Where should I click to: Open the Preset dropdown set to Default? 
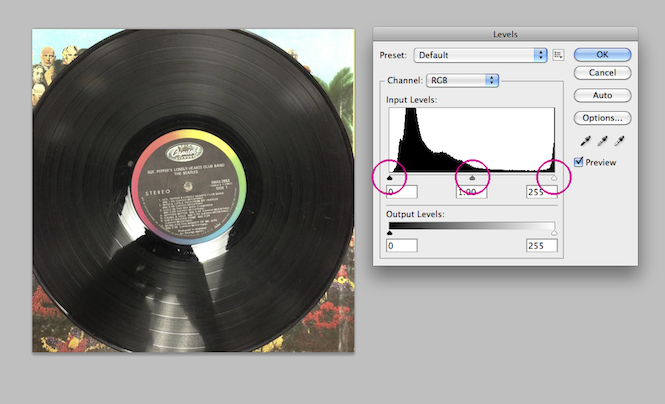[480, 55]
